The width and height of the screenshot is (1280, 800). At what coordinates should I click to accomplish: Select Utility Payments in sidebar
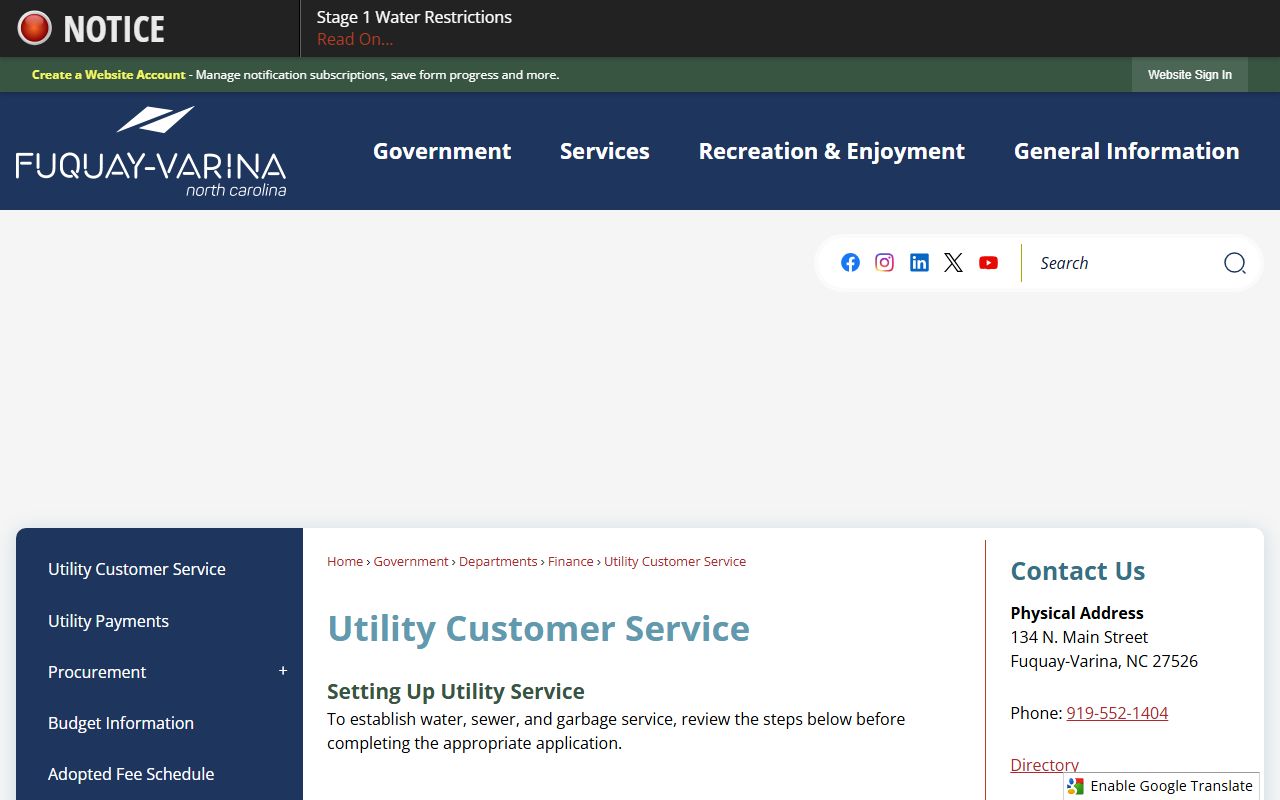[108, 621]
